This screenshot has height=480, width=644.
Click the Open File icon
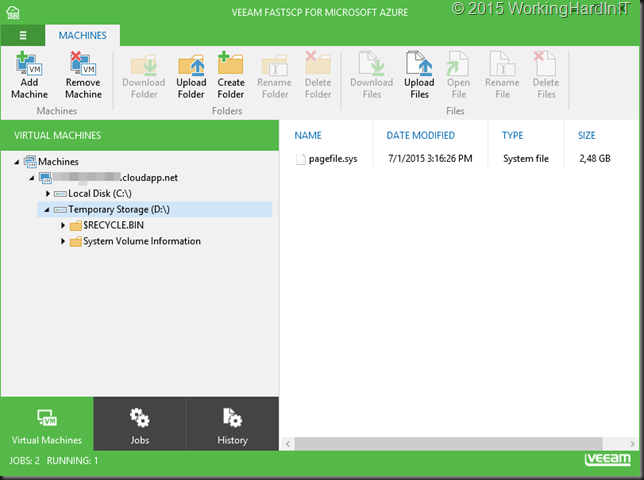tap(458, 64)
